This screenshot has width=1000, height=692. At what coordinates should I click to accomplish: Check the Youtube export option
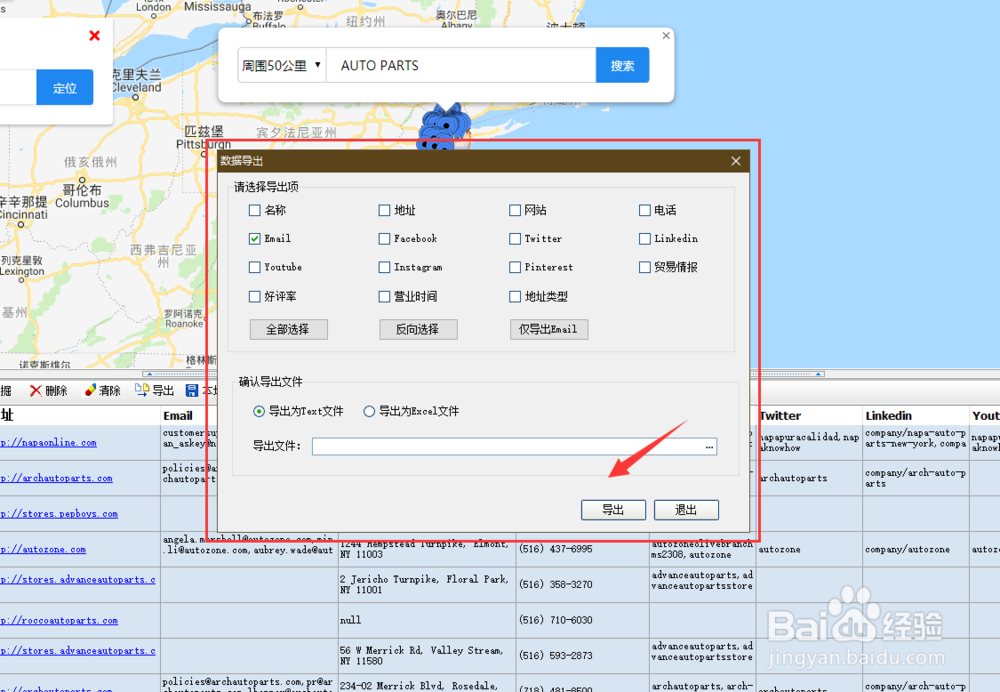(x=254, y=267)
